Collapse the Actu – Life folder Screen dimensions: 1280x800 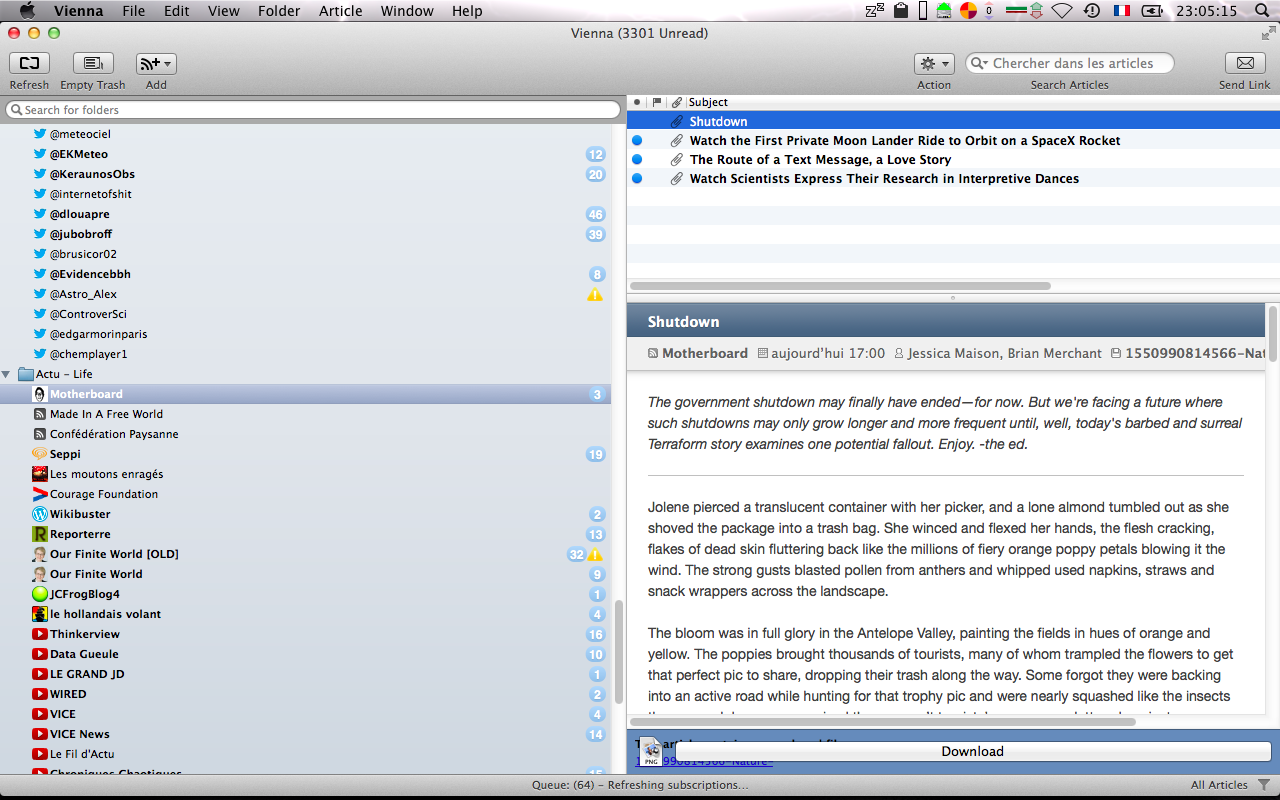point(7,374)
